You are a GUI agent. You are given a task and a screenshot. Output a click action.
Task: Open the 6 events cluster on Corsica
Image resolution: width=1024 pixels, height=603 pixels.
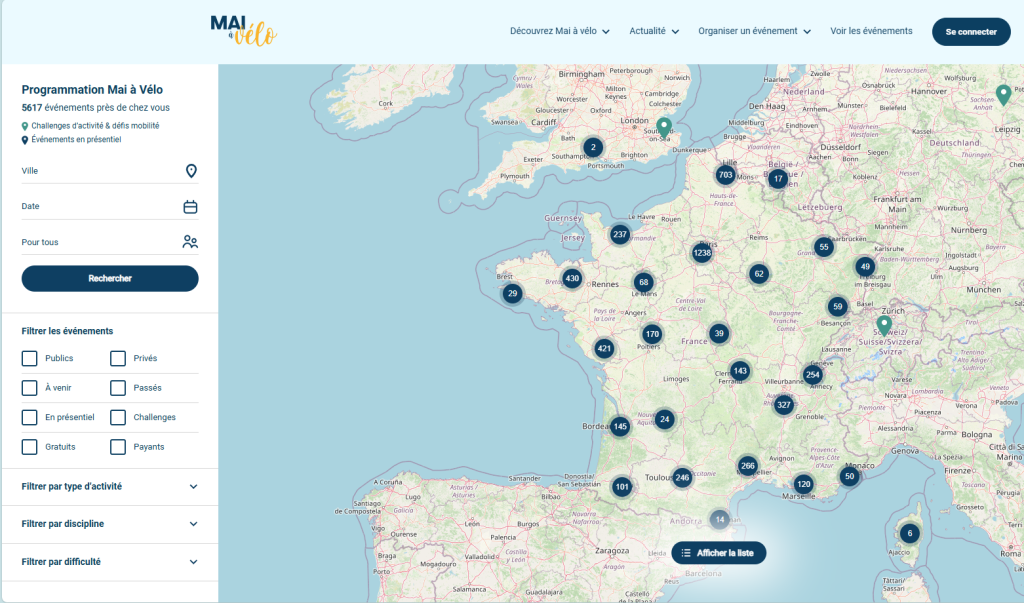(x=910, y=533)
